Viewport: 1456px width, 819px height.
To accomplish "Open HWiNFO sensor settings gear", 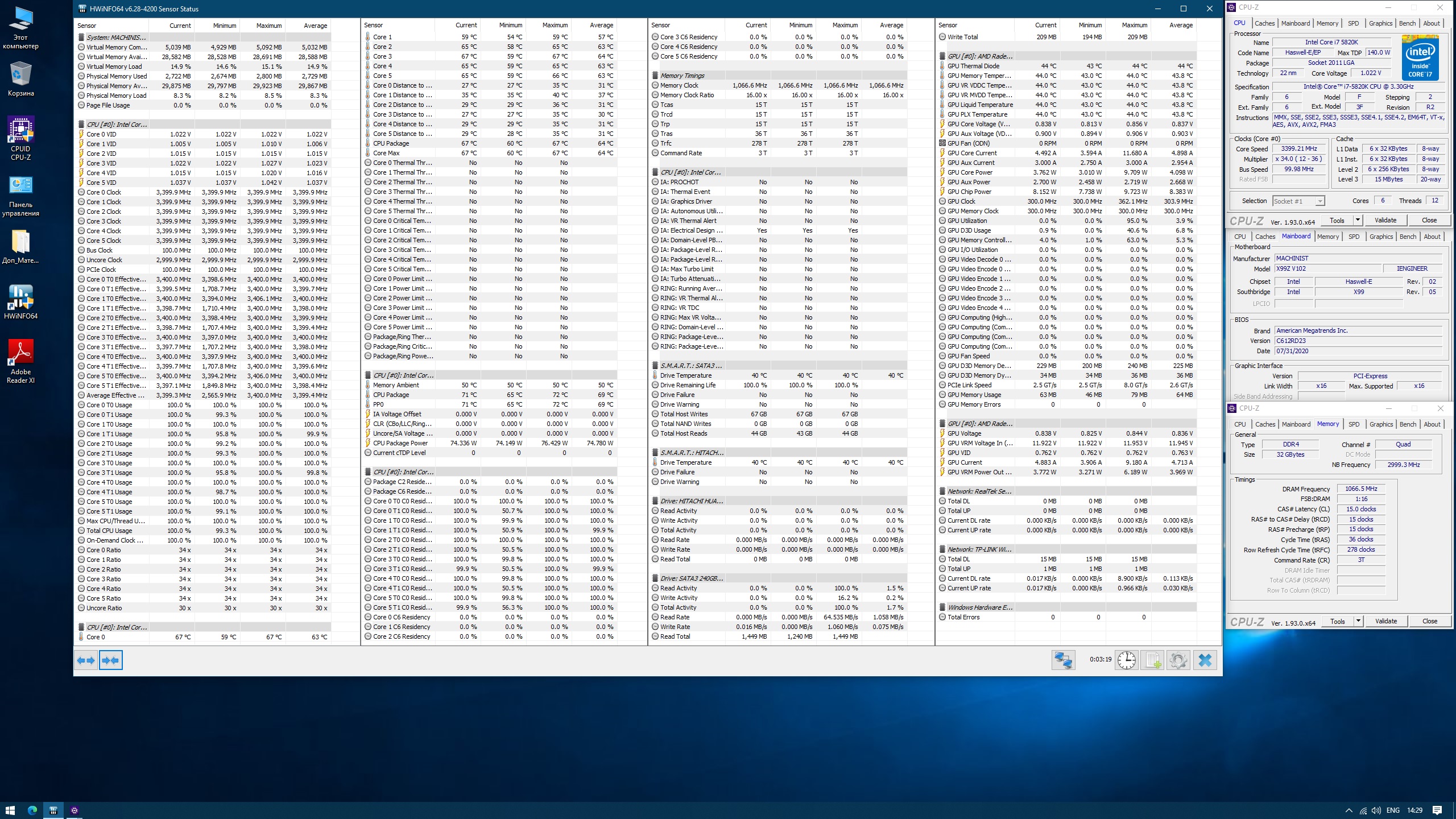I will click(x=1178, y=660).
